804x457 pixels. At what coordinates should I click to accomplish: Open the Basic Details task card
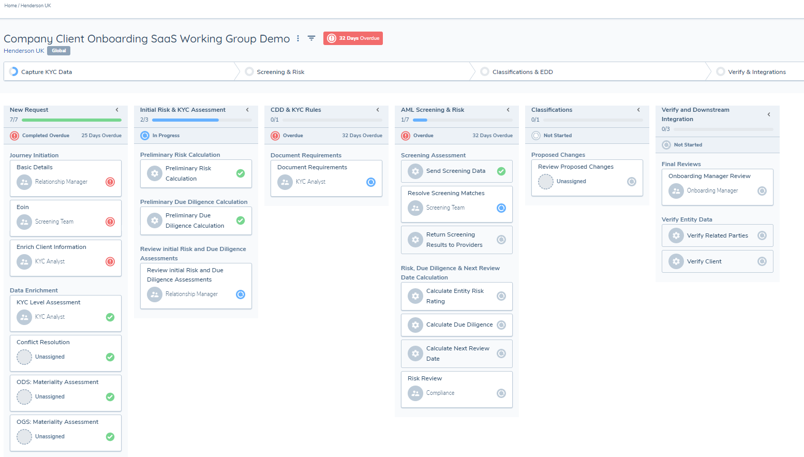pos(66,178)
